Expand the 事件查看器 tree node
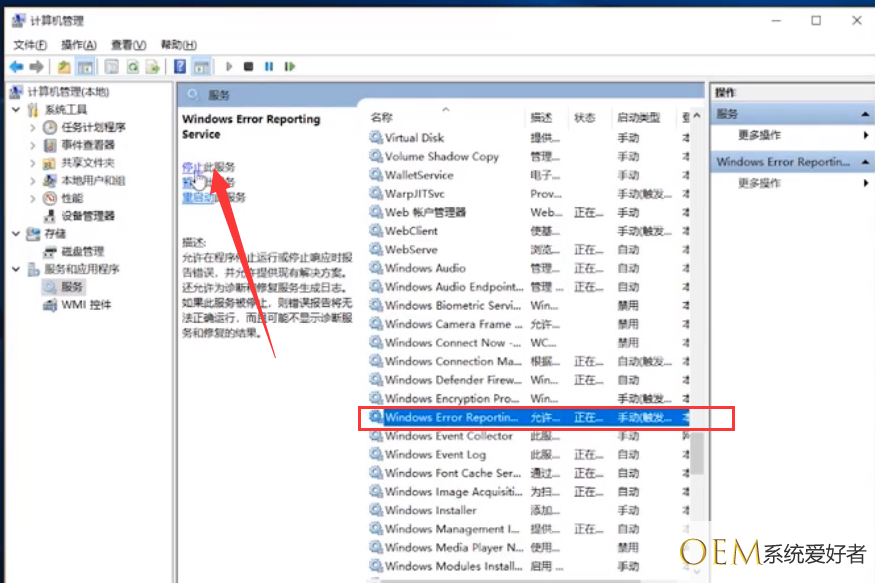Viewport: 875px width, 583px height. coord(33,145)
